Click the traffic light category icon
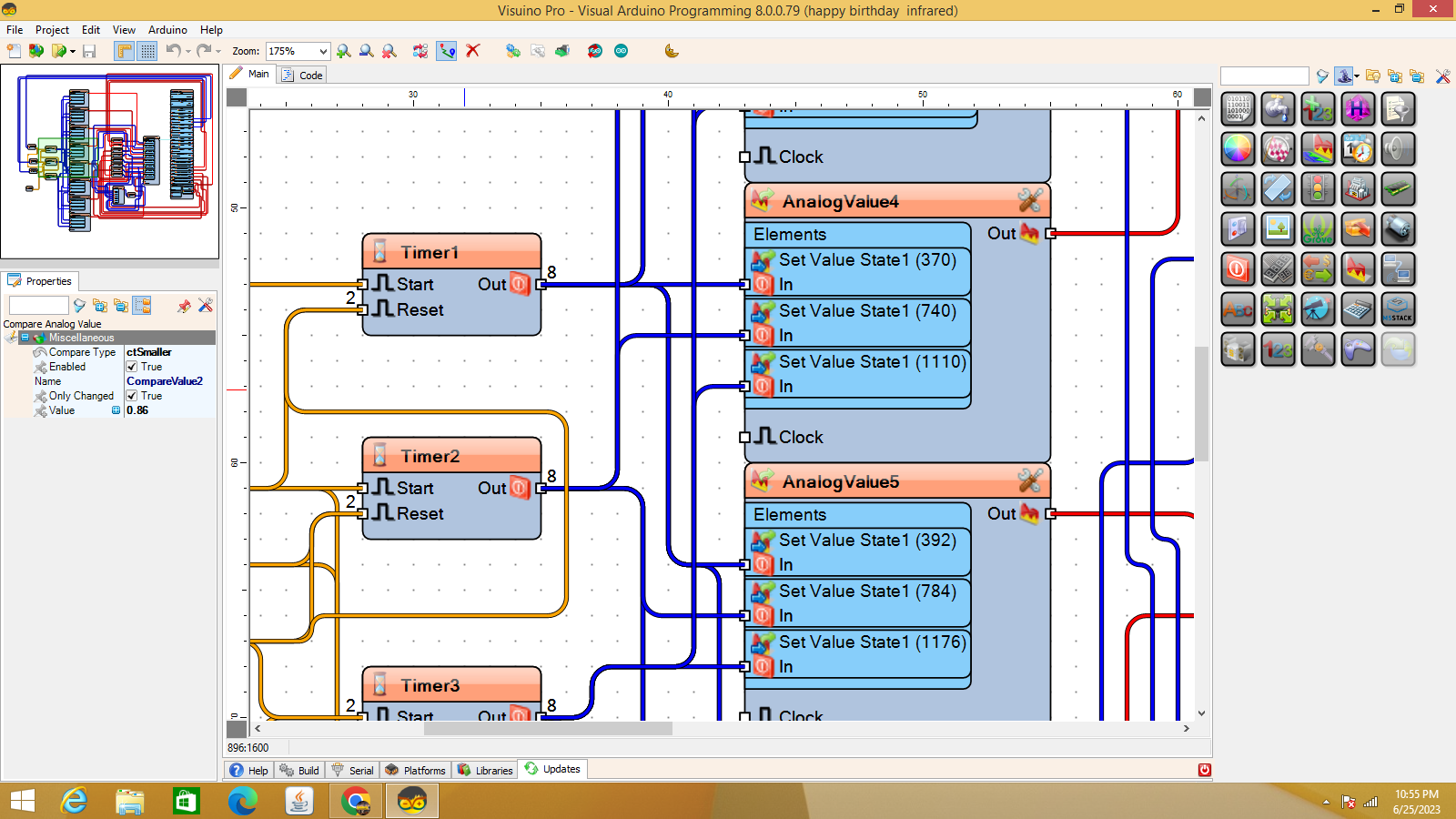 1318,189
